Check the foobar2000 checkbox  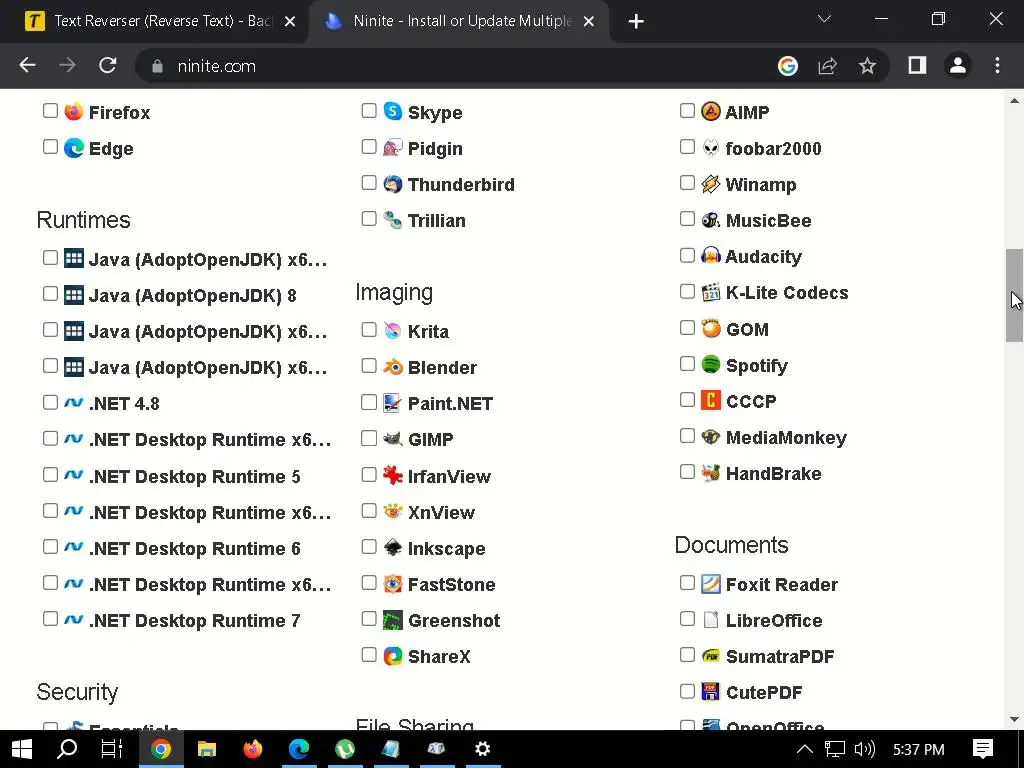point(687,147)
